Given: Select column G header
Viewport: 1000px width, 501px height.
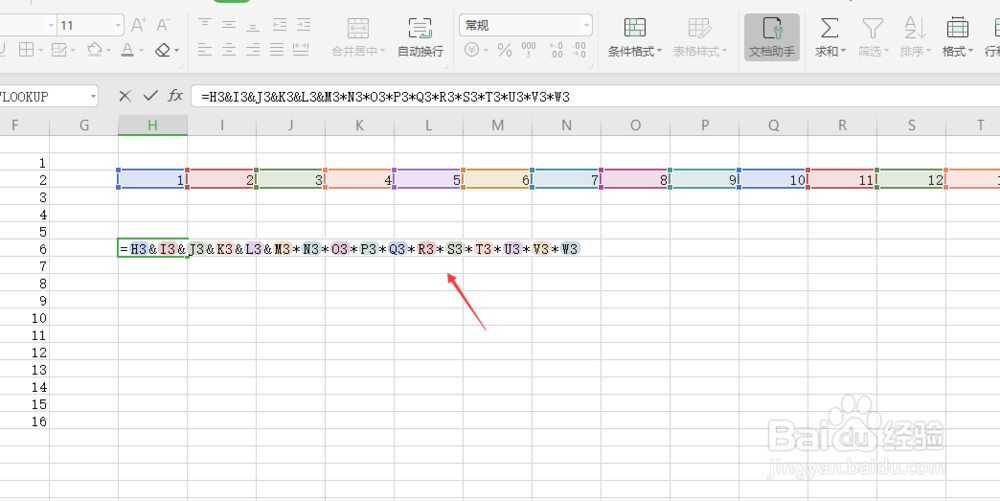Looking at the screenshot, I should coord(84,125).
